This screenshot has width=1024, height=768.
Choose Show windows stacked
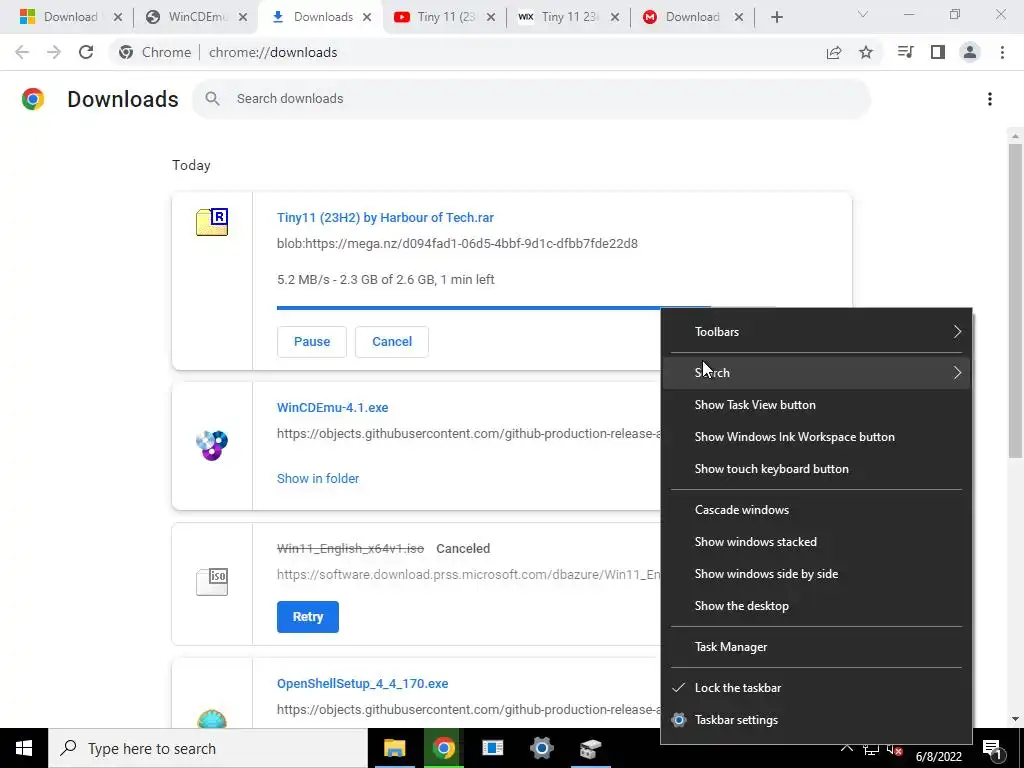click(817, 542)
